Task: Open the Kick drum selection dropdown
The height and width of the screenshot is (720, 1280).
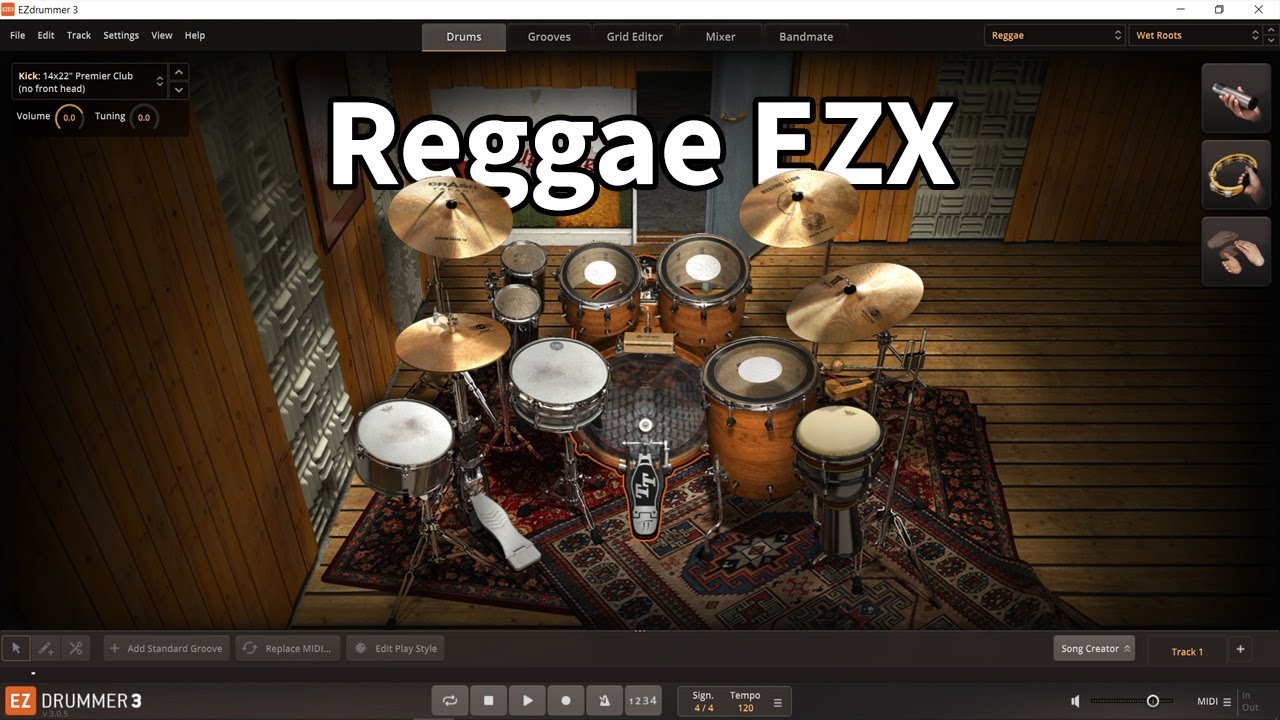Action: coord(90,82)
